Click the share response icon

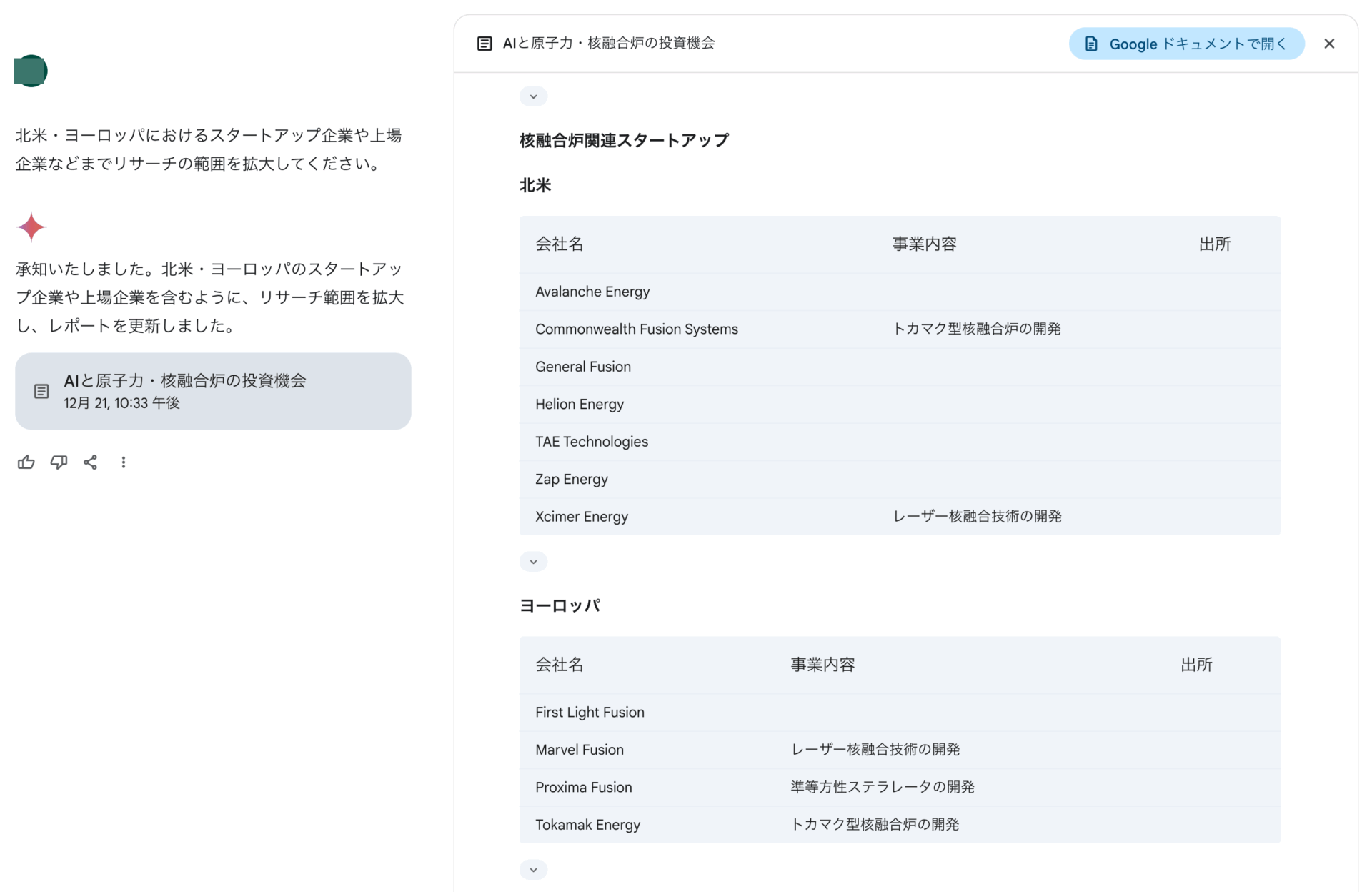coord(91,462)
